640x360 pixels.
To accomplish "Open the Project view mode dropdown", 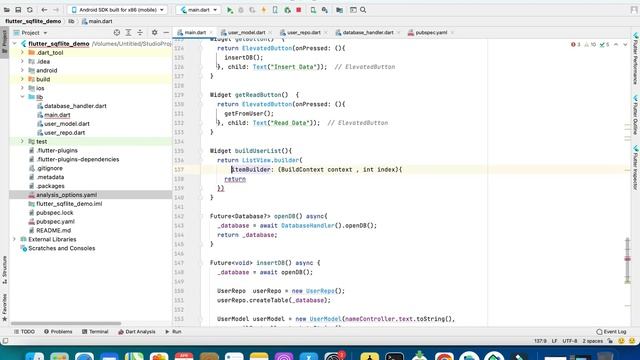I will 31,33.
